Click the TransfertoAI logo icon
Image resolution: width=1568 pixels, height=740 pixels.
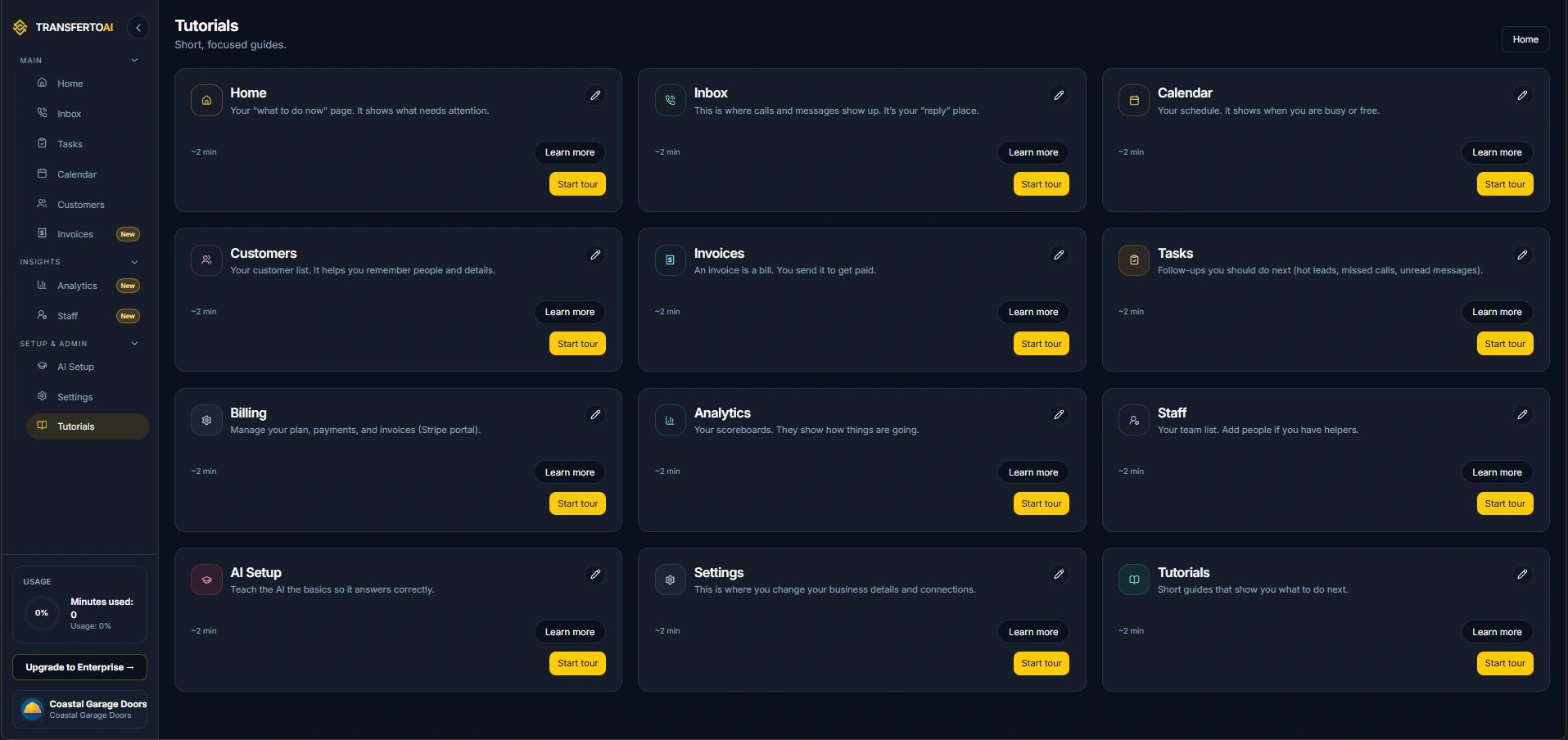(20, 27)
